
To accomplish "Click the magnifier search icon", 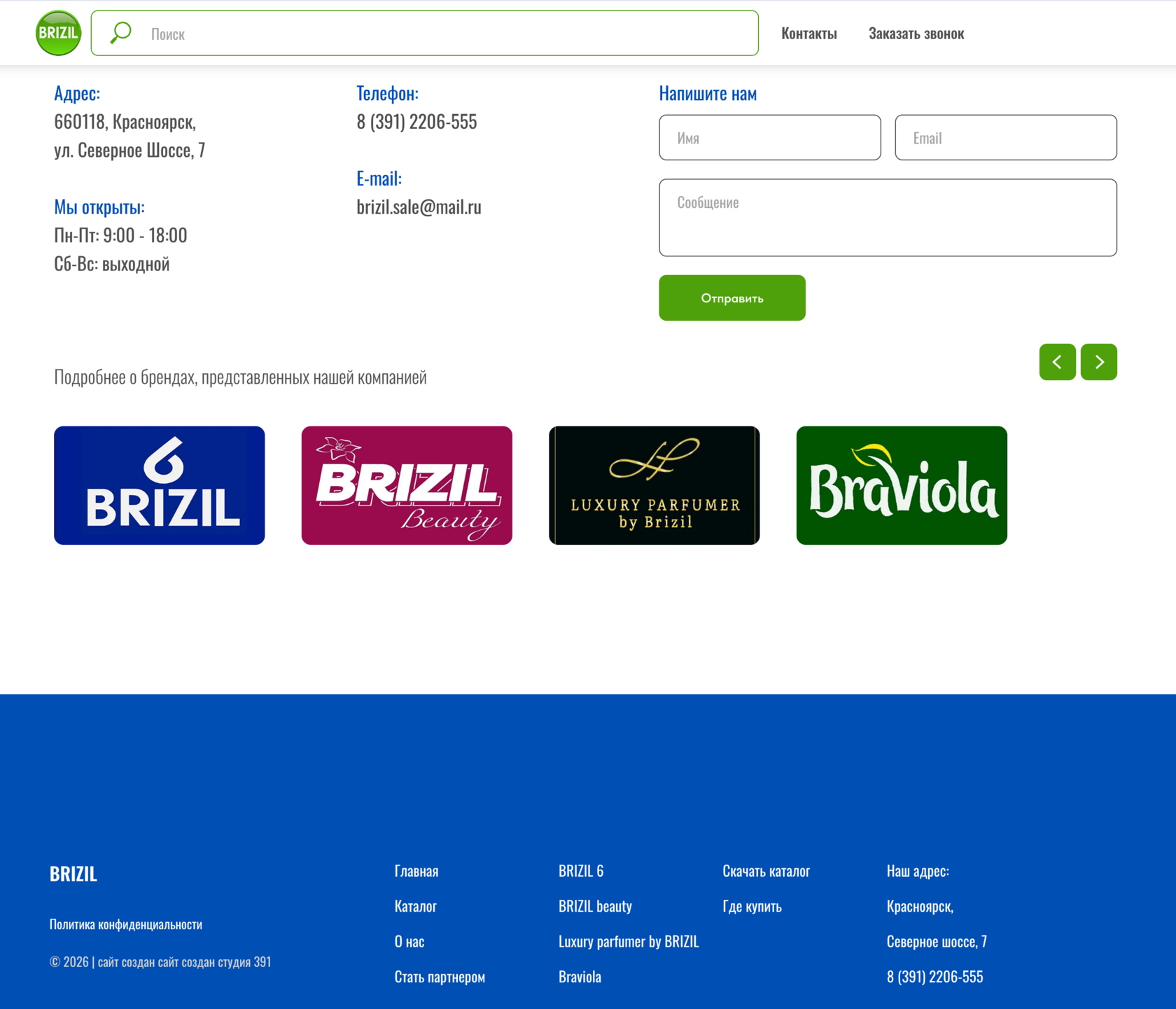I will (x=120, y=33).
